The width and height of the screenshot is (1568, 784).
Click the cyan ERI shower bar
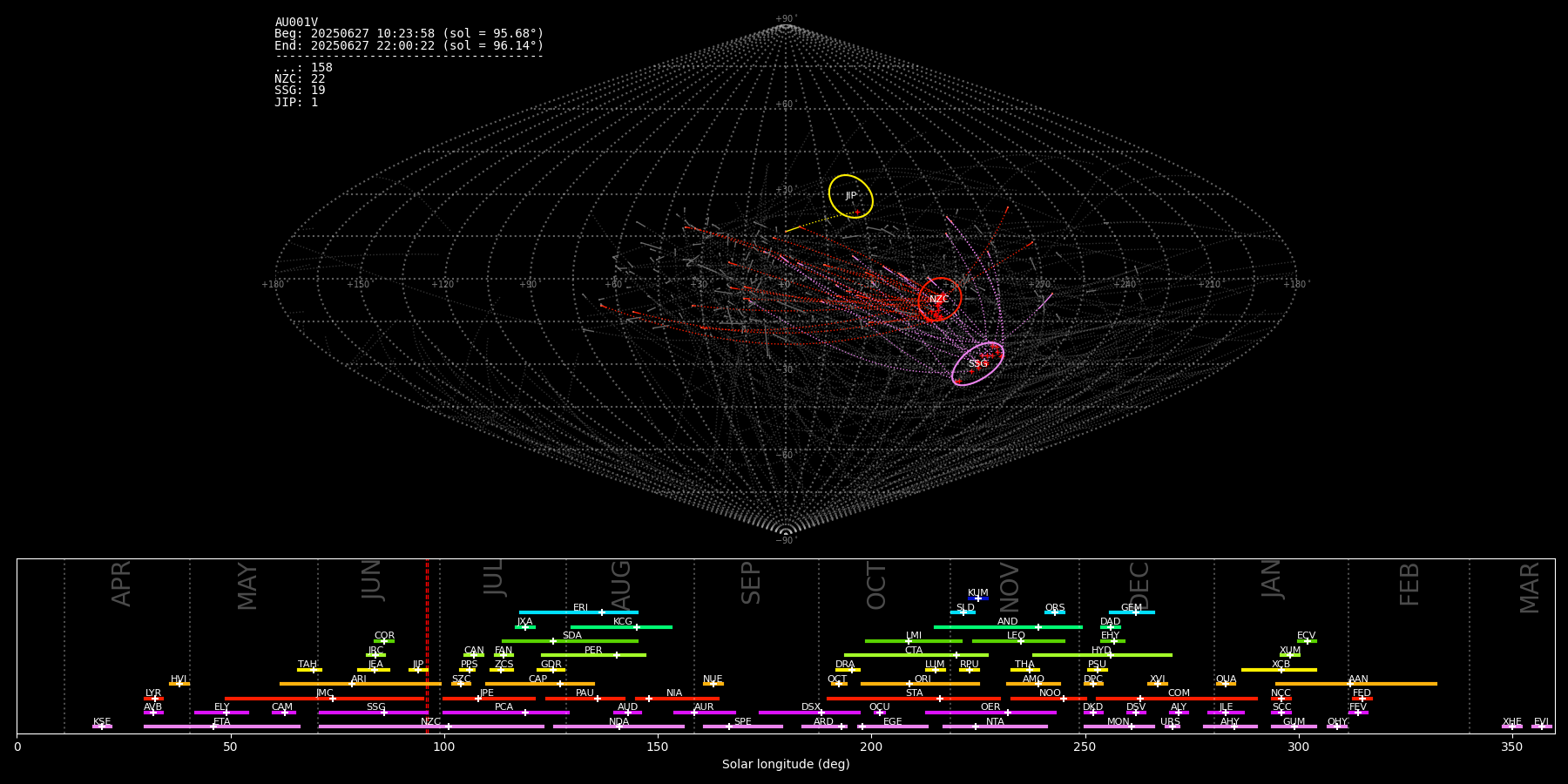click(578, 612)
